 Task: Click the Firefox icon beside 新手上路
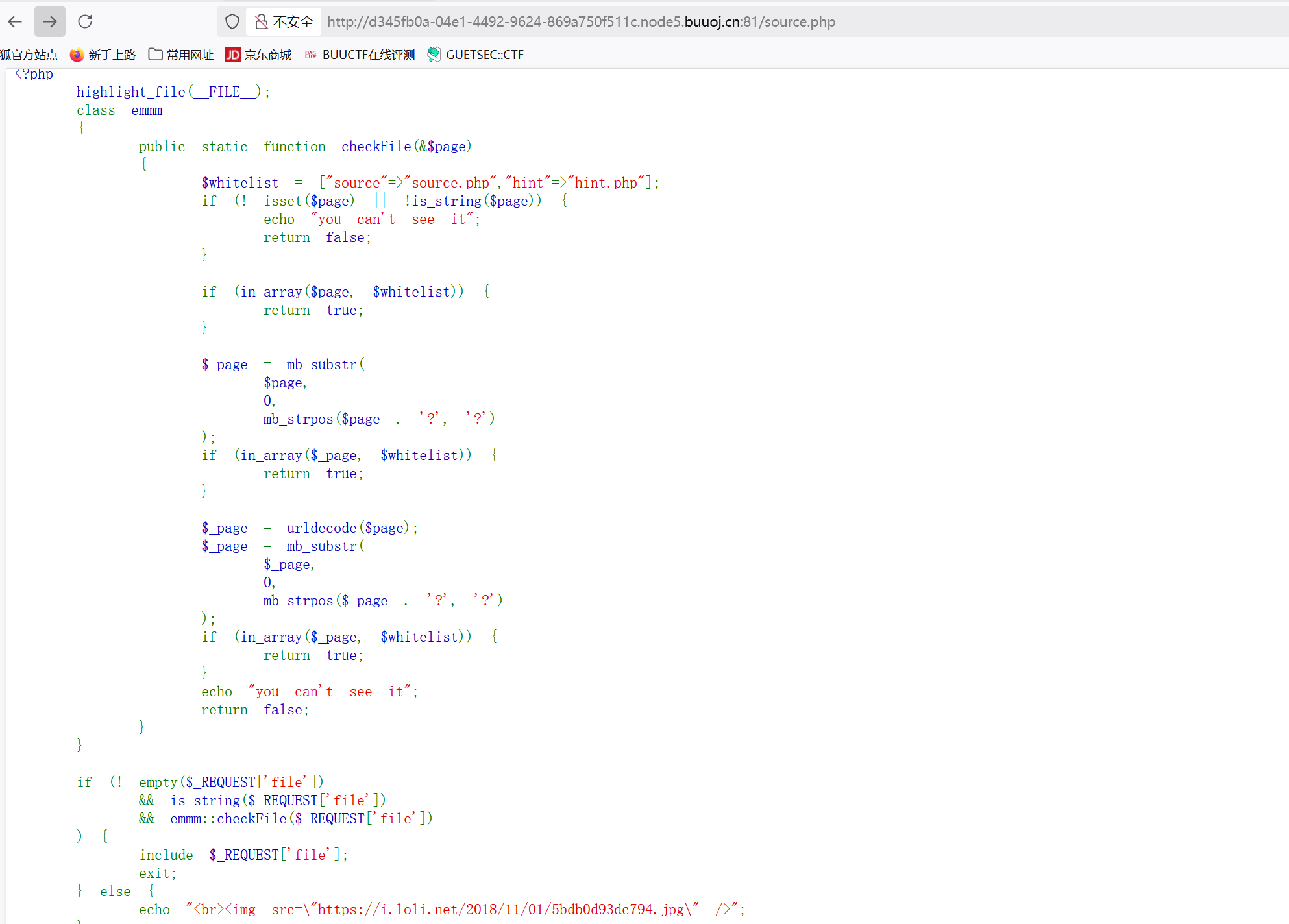tap(77, 55)
